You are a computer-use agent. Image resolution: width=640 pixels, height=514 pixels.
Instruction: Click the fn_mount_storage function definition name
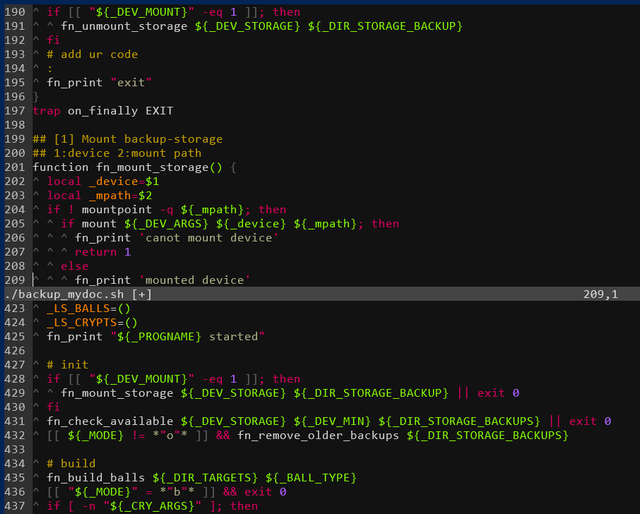coord(149,167)
